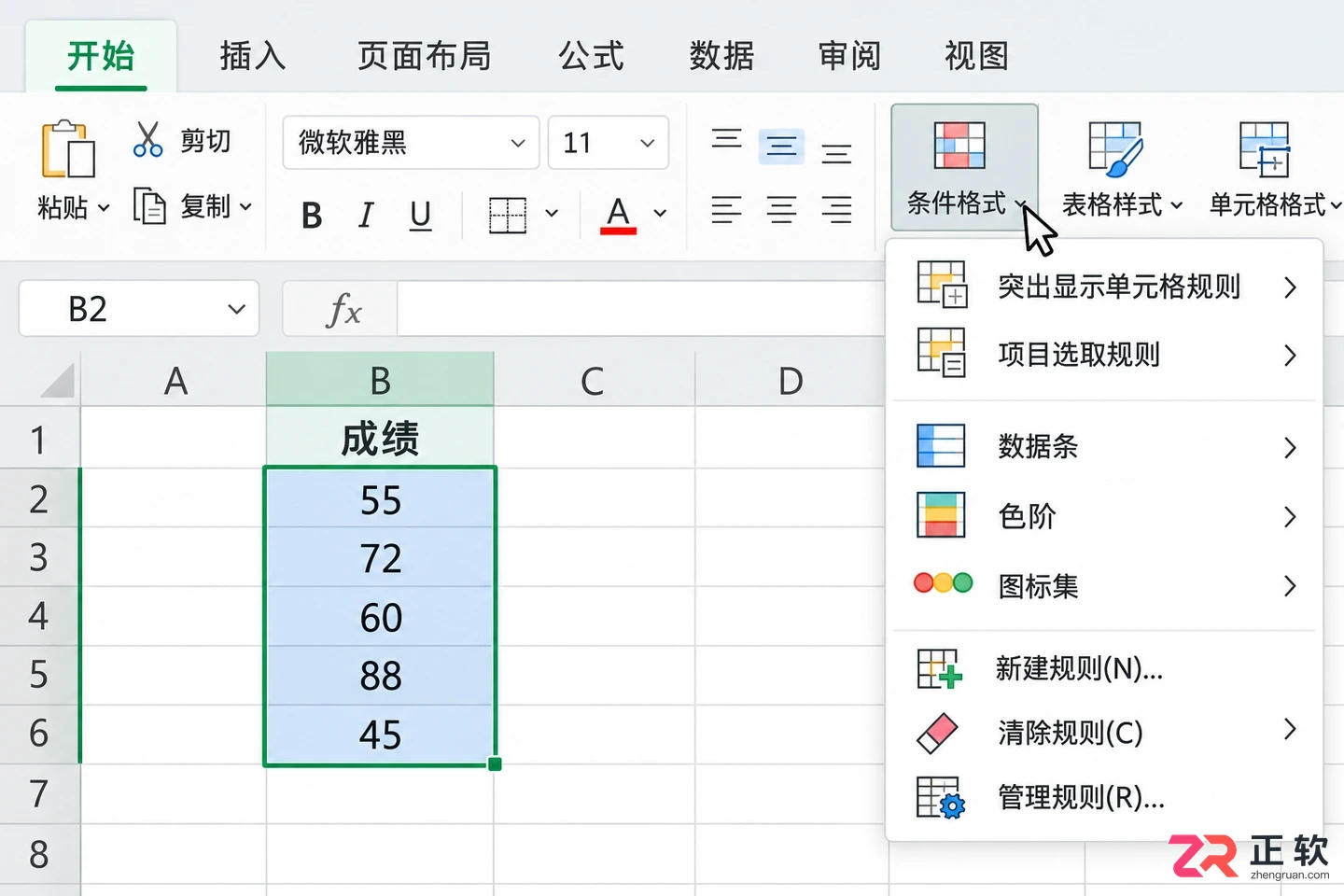
Task: Open 清除规则(C) submenu
Action: coord(1104,732)
